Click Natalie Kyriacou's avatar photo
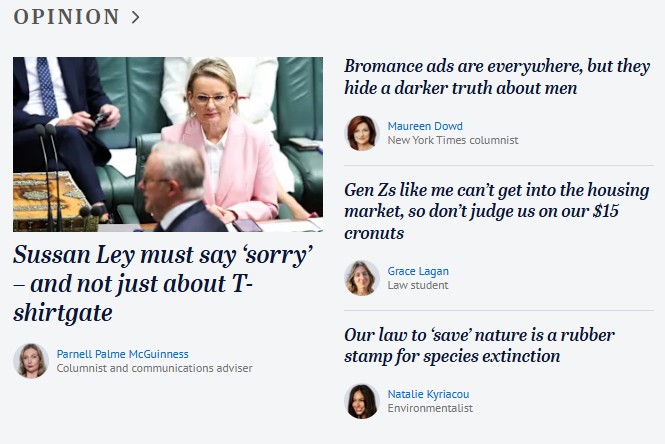Screen dimensions: 665x444 362,401
